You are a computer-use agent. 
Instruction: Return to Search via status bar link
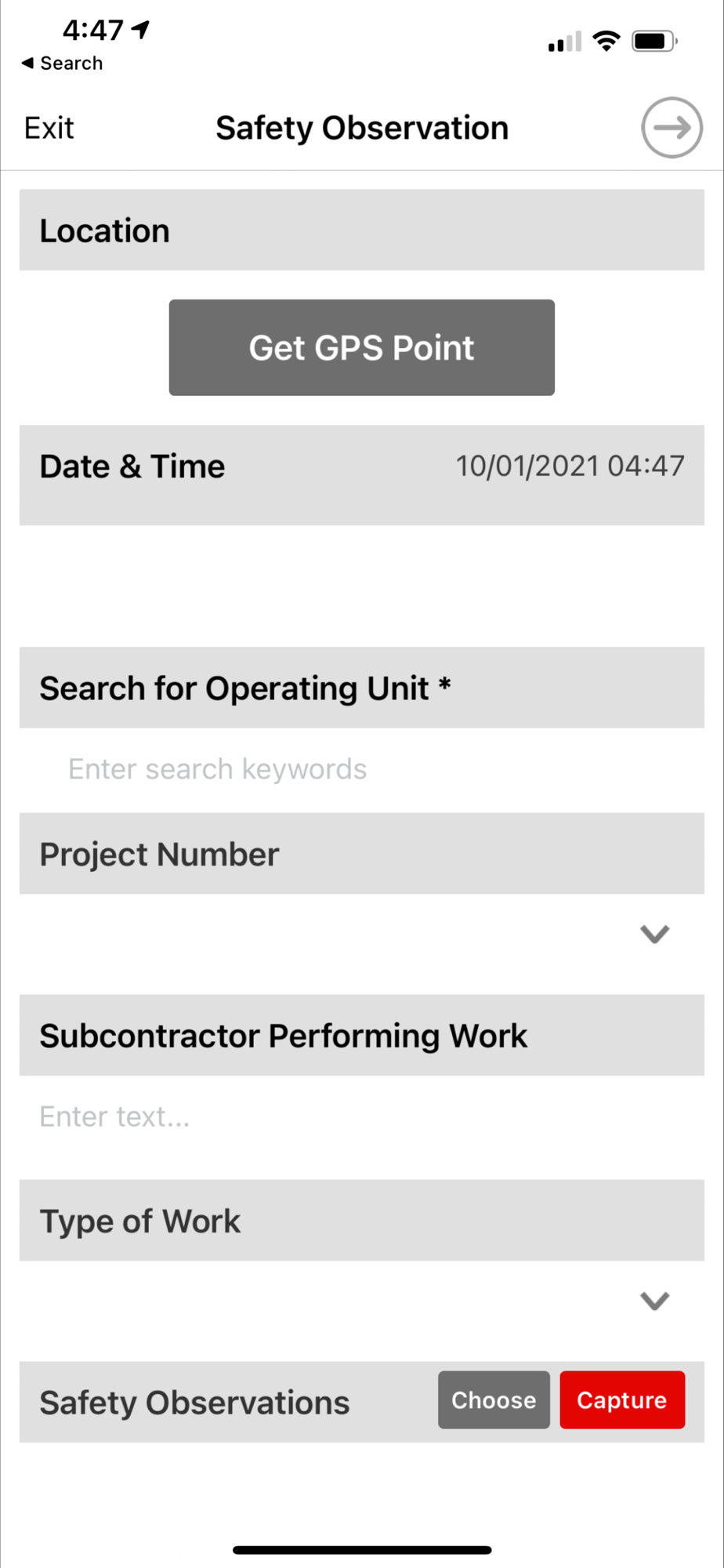click(x=71, y=63)
